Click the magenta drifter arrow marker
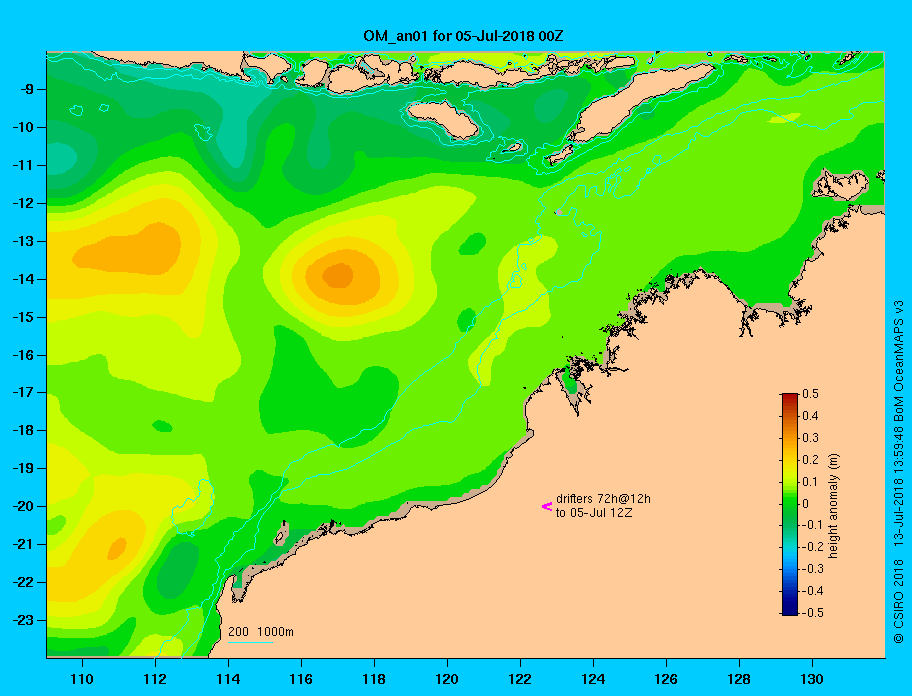The width and height of the screenshot is (912, 696). tap(547, 506)
